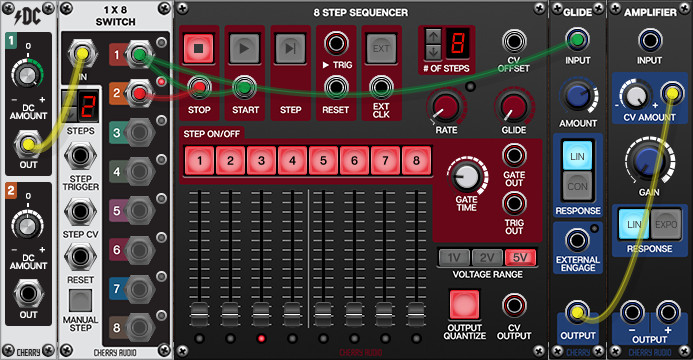The width and height of the screenshot is (693, 360).
Task: Decrease number of steps with down arrow
Action: pyautogui.click(x=433, y=51)
